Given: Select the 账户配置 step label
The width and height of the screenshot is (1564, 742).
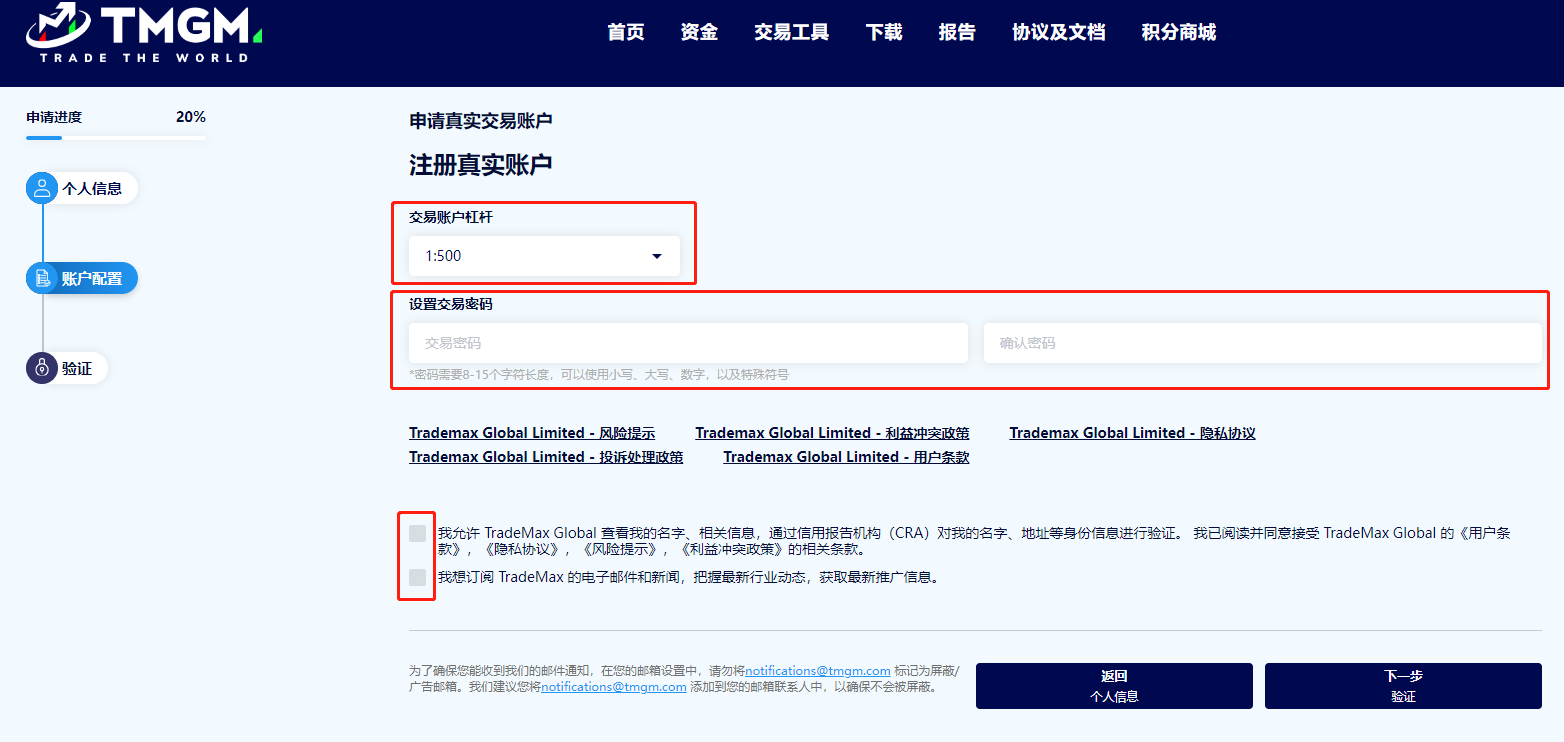Looking at the screenshot, I should pos(92,279).
